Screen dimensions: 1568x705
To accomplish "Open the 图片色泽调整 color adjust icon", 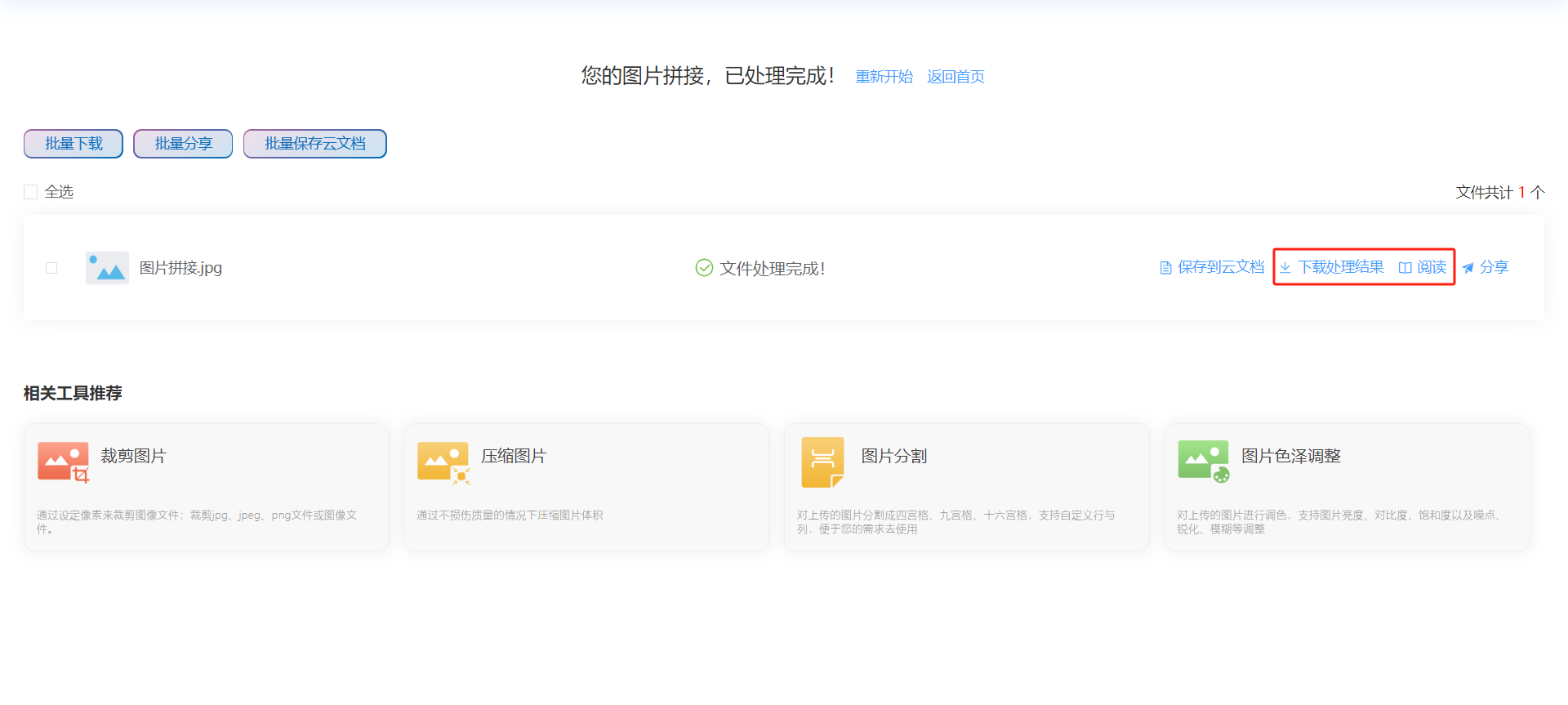I will coord(1204,462).
